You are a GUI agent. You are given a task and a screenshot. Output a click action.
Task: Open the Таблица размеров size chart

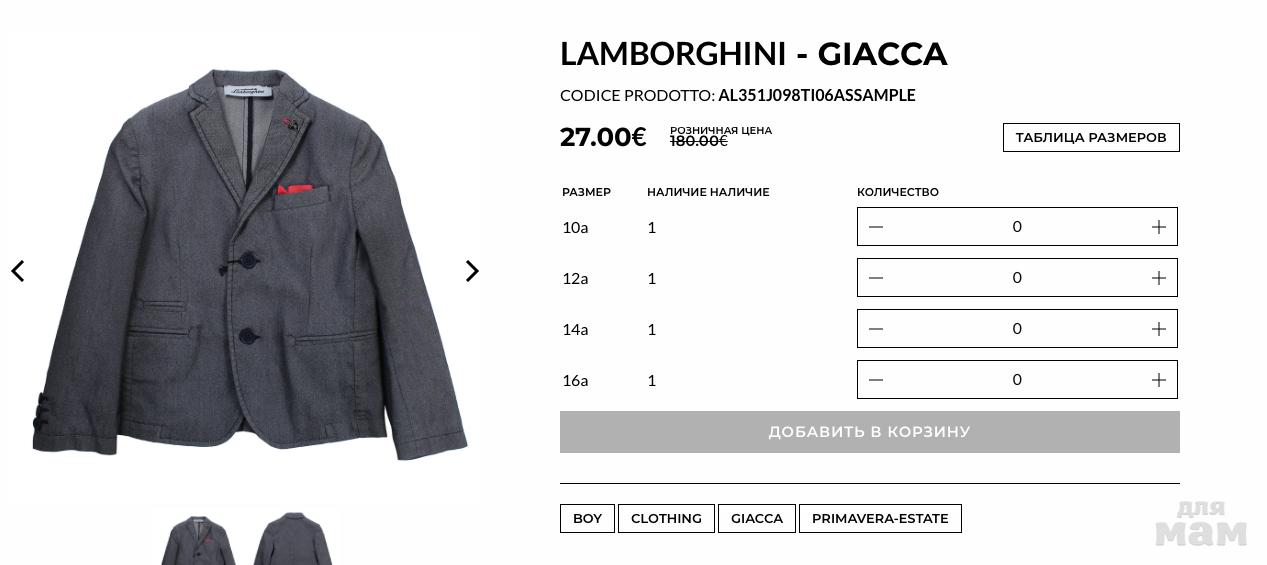pos(1091,138)
